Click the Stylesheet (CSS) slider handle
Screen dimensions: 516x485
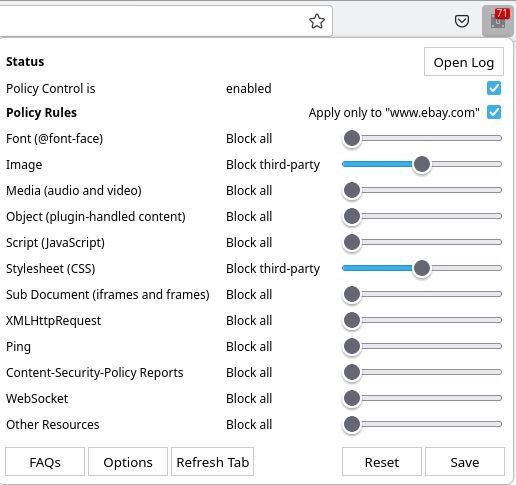click(x=422, y=268)
